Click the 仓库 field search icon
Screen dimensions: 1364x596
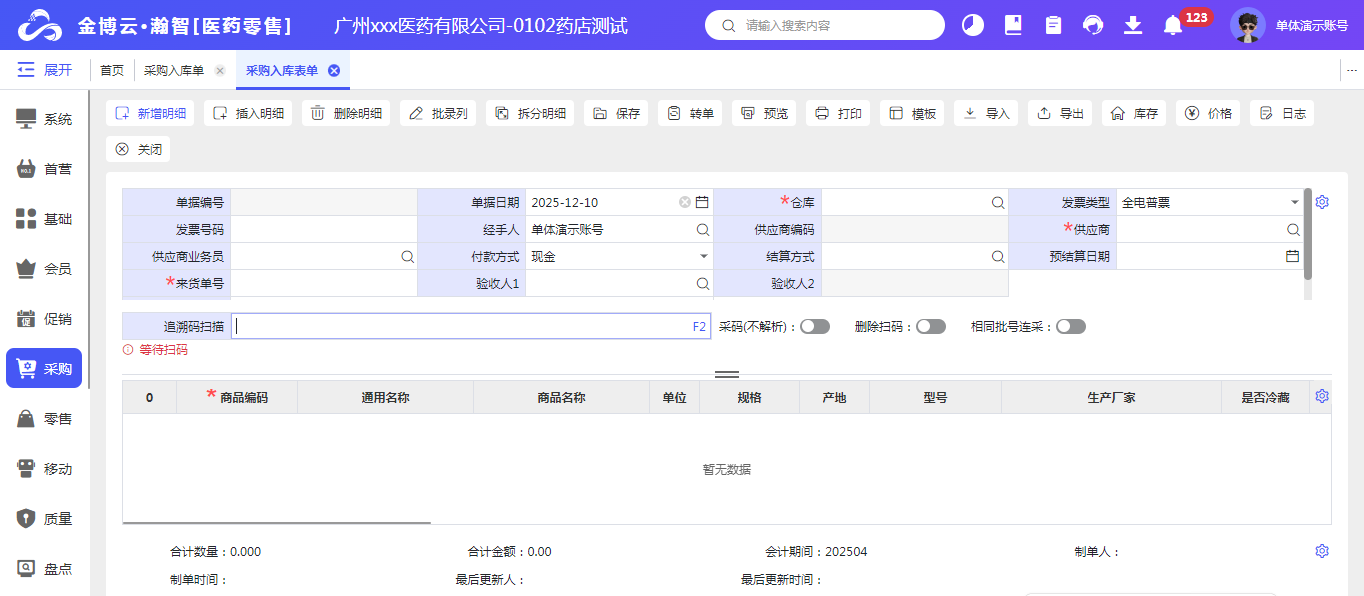pos(998,203)
